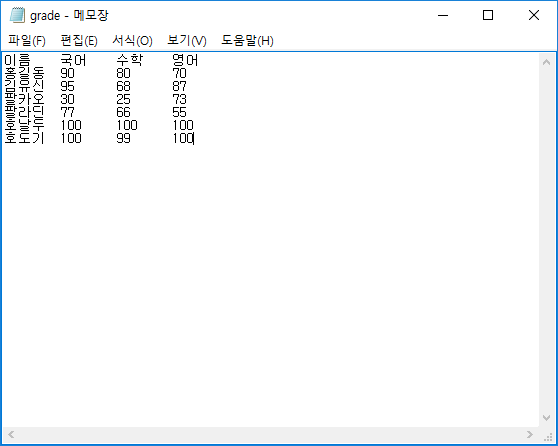Click 호도기's 영어 score 100
558x446 pixels.
tap(183, 138)
